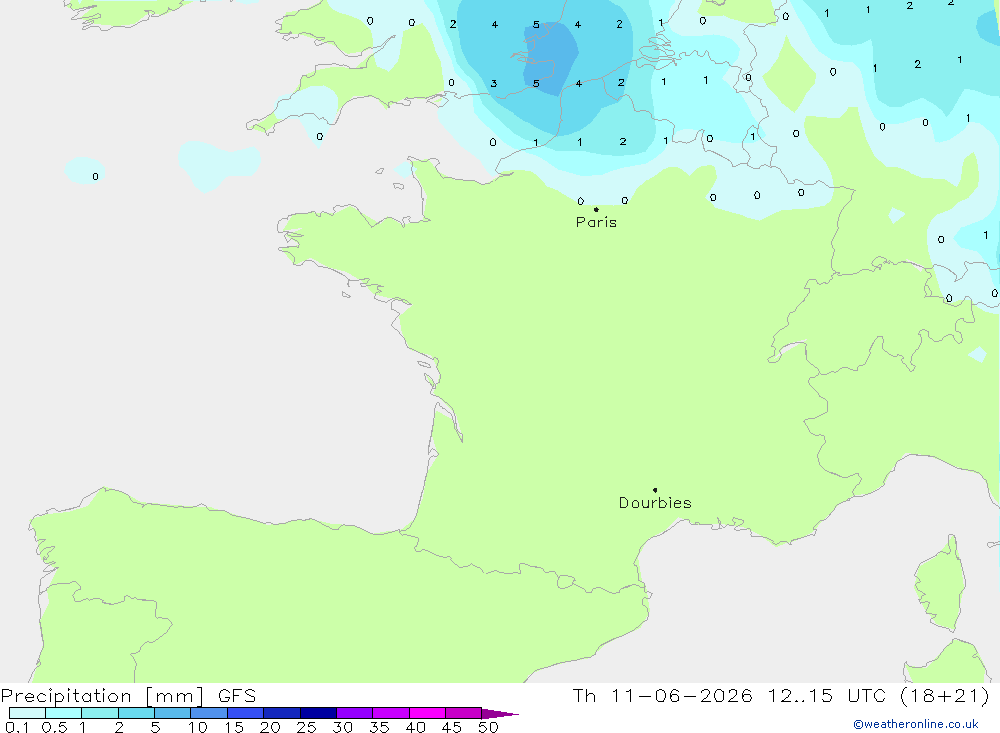The height and width of the screenshot is (733, 1000).
Task: Click the '50' legend scale label
Action: coord(488,727)
